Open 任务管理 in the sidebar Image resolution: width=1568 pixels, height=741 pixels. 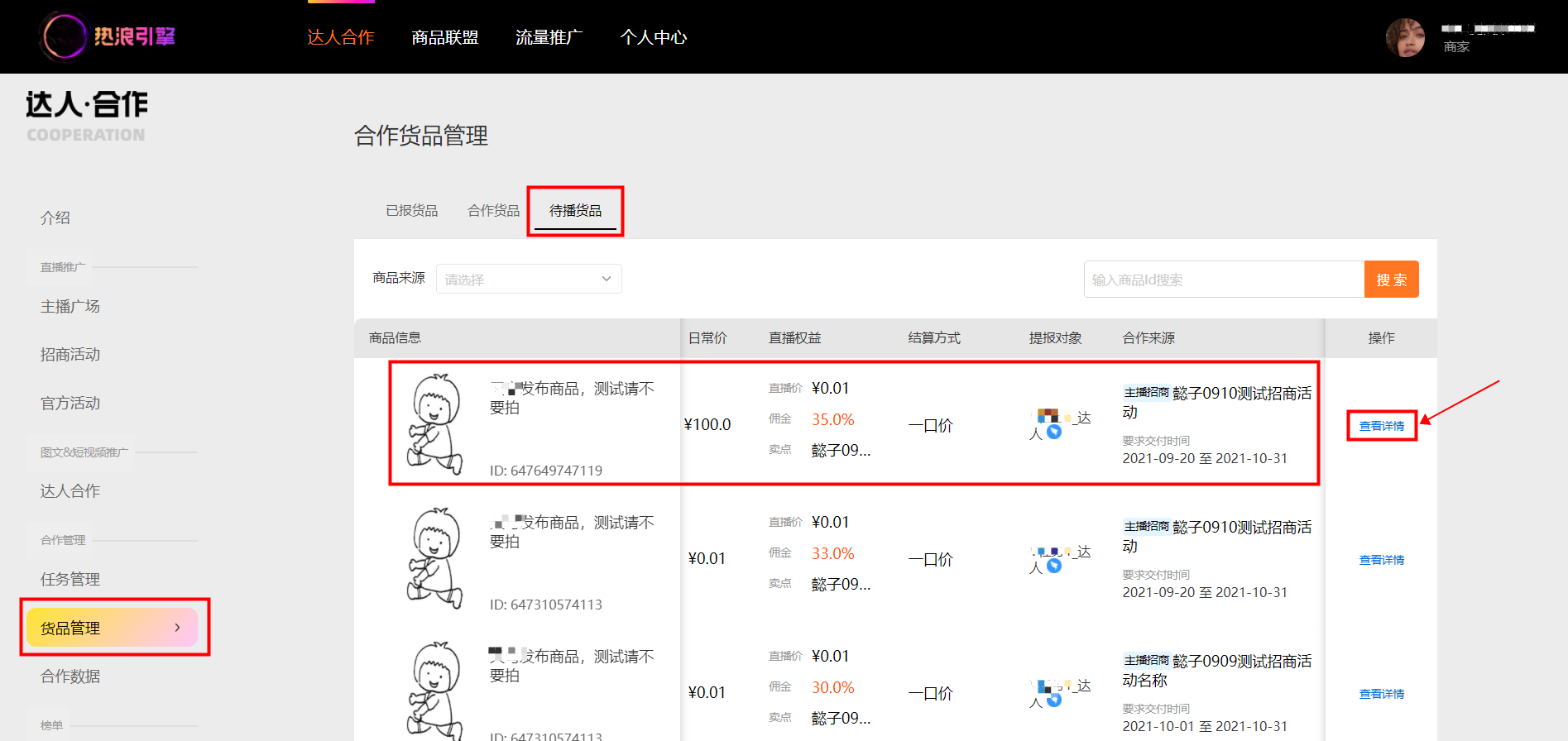click(x=70, y=579)
